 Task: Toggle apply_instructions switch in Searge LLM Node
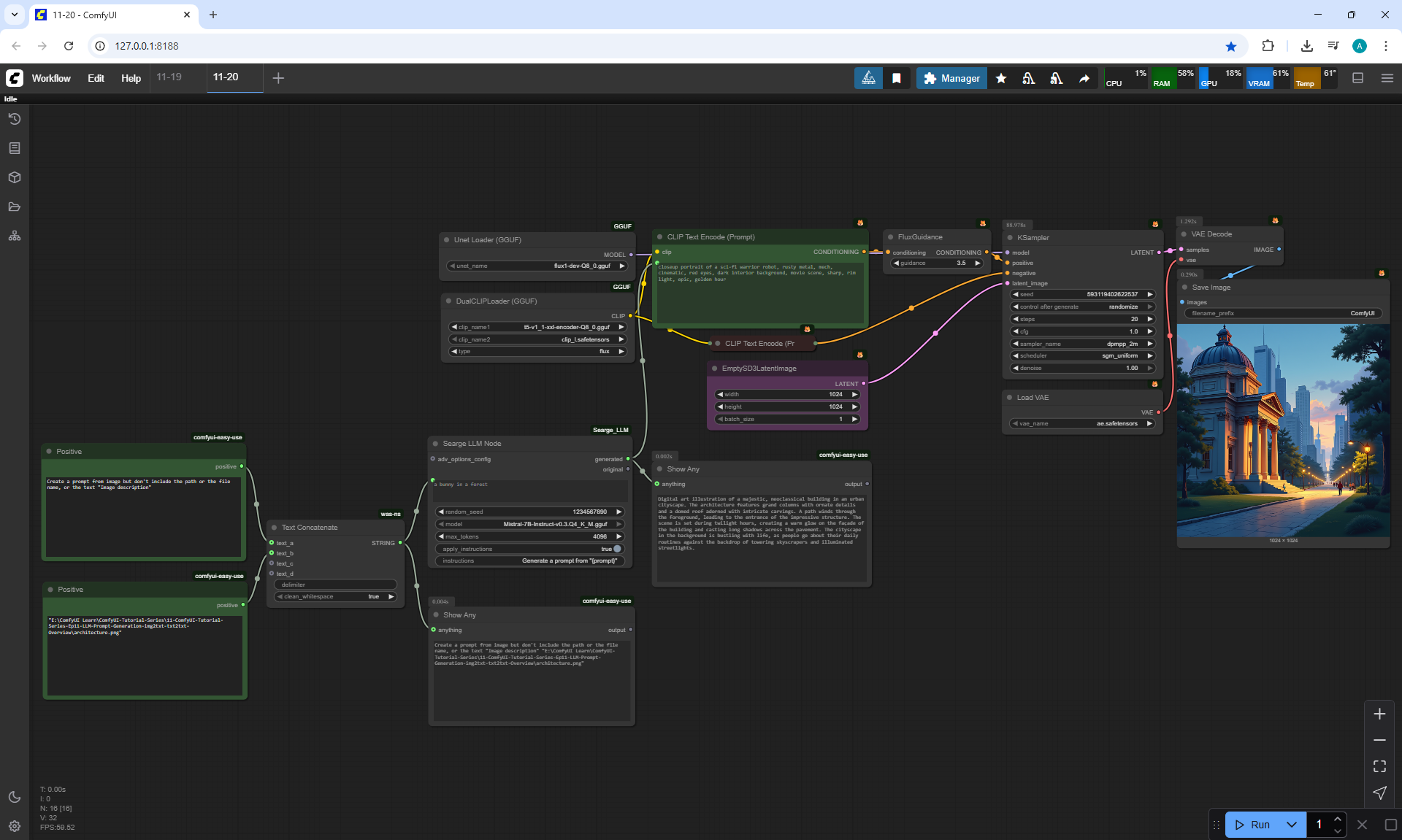pos(616,549)
